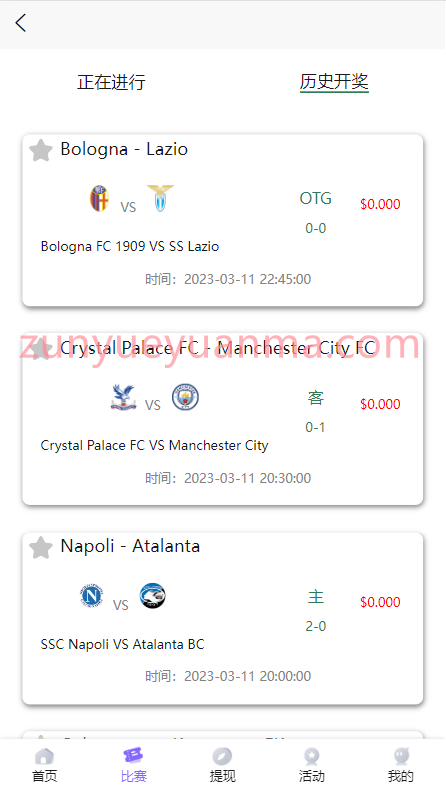Image resolution: width=446 pixels, height=792 pixels.
Task: Open the Napoli - Atalanta match title
Action: 130,546
